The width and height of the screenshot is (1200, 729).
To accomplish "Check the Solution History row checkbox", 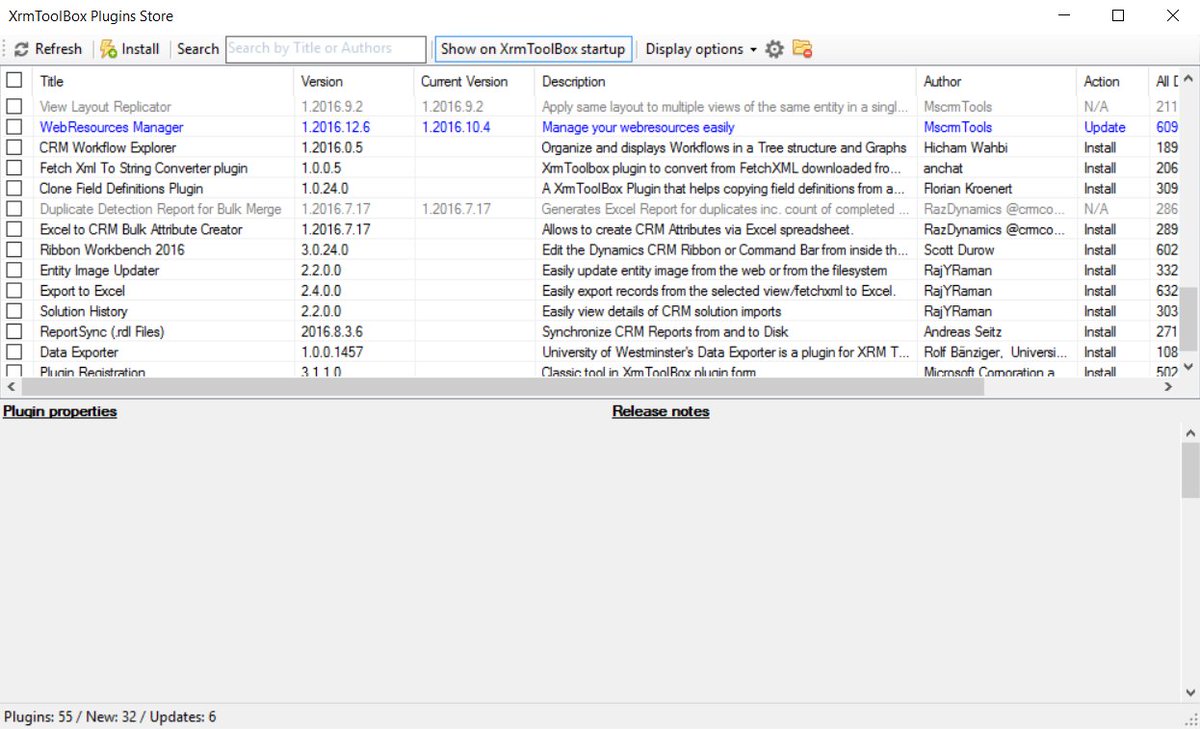I will 14,311.
